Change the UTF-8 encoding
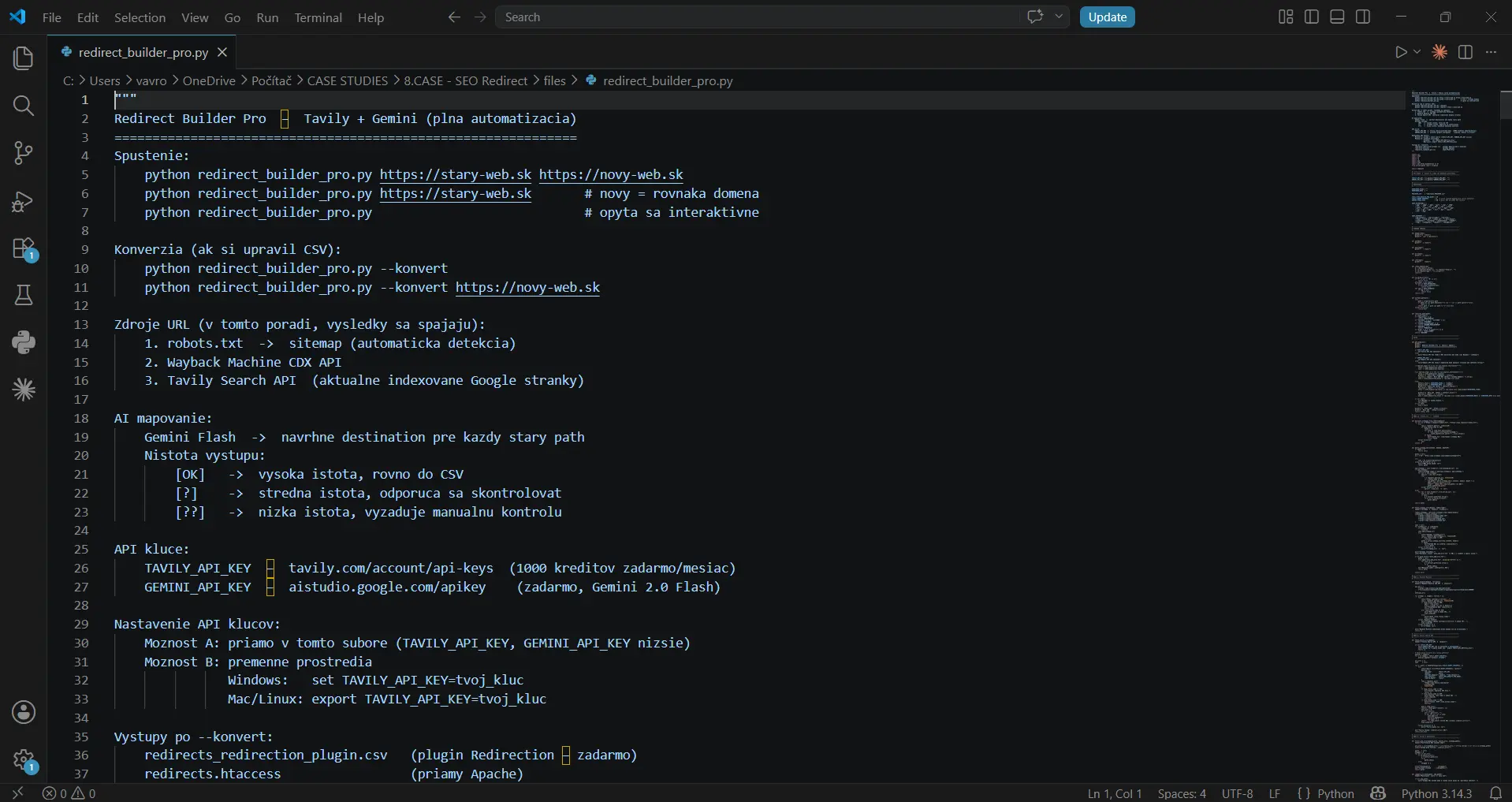Screen dimensions: 1512x802 pyautogui.click(x=1237, y=793)
